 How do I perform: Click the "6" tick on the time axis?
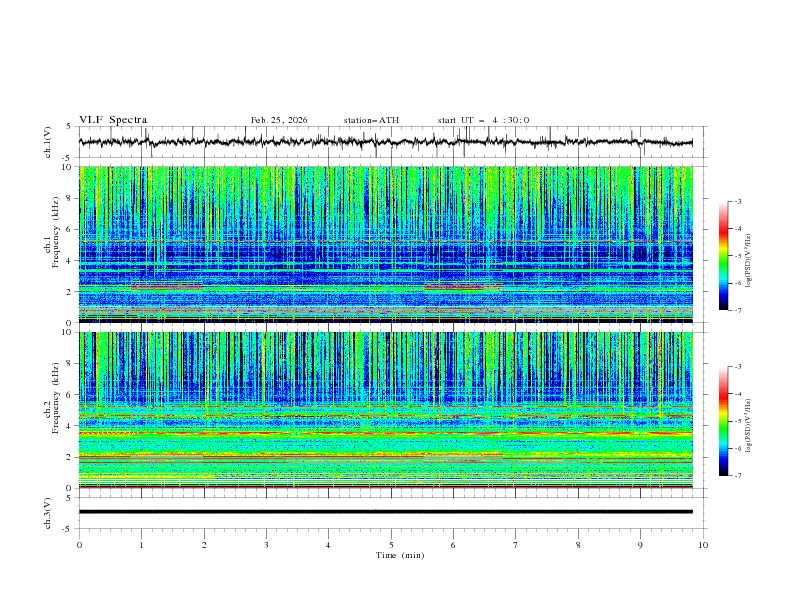(453, 545)
